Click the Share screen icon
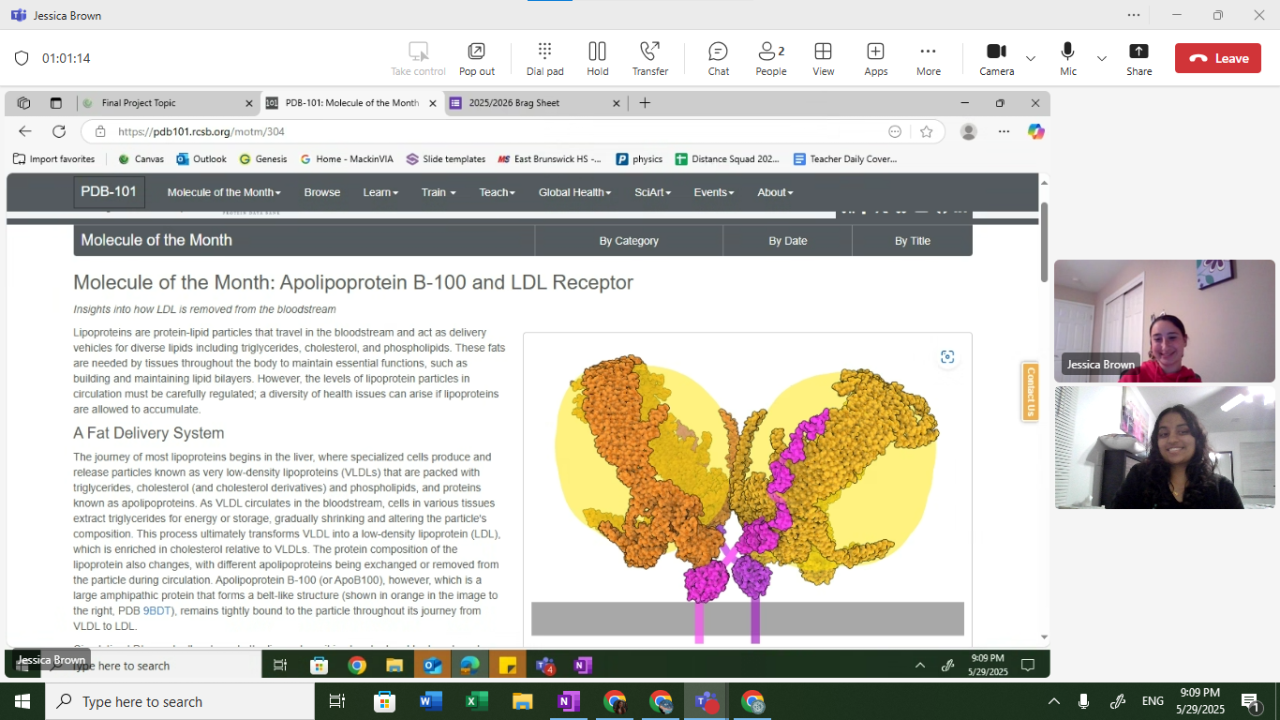1280x720 pixels. pyautogui.click(x=1138, y=58)
